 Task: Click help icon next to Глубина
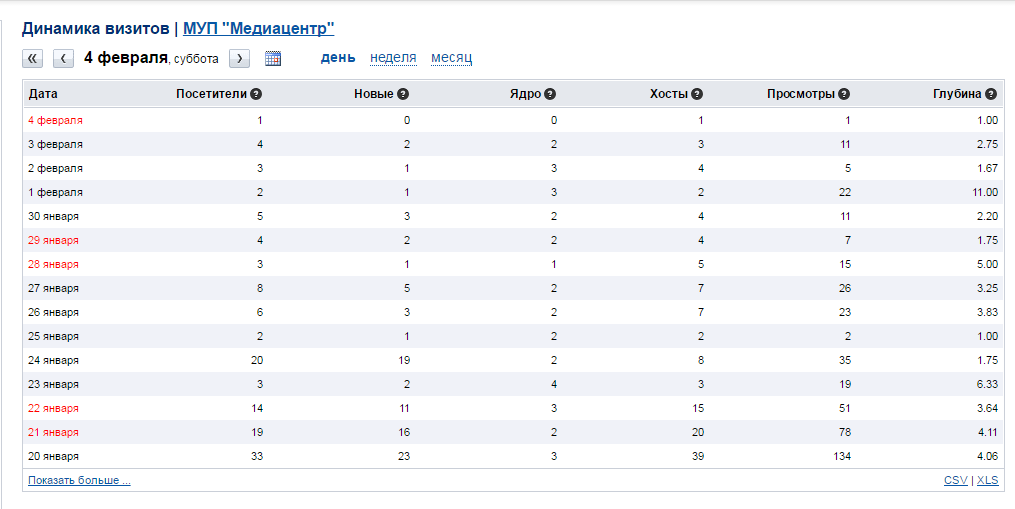point(991,94)
